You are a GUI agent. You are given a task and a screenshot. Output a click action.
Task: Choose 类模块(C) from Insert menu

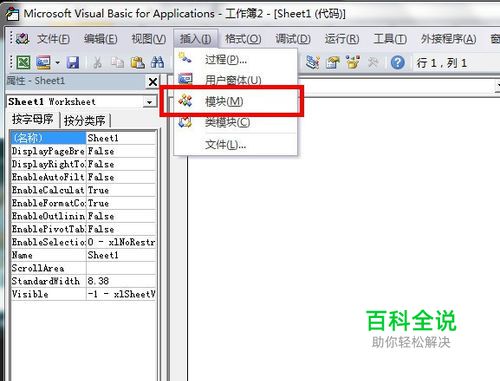pos(235,122)
